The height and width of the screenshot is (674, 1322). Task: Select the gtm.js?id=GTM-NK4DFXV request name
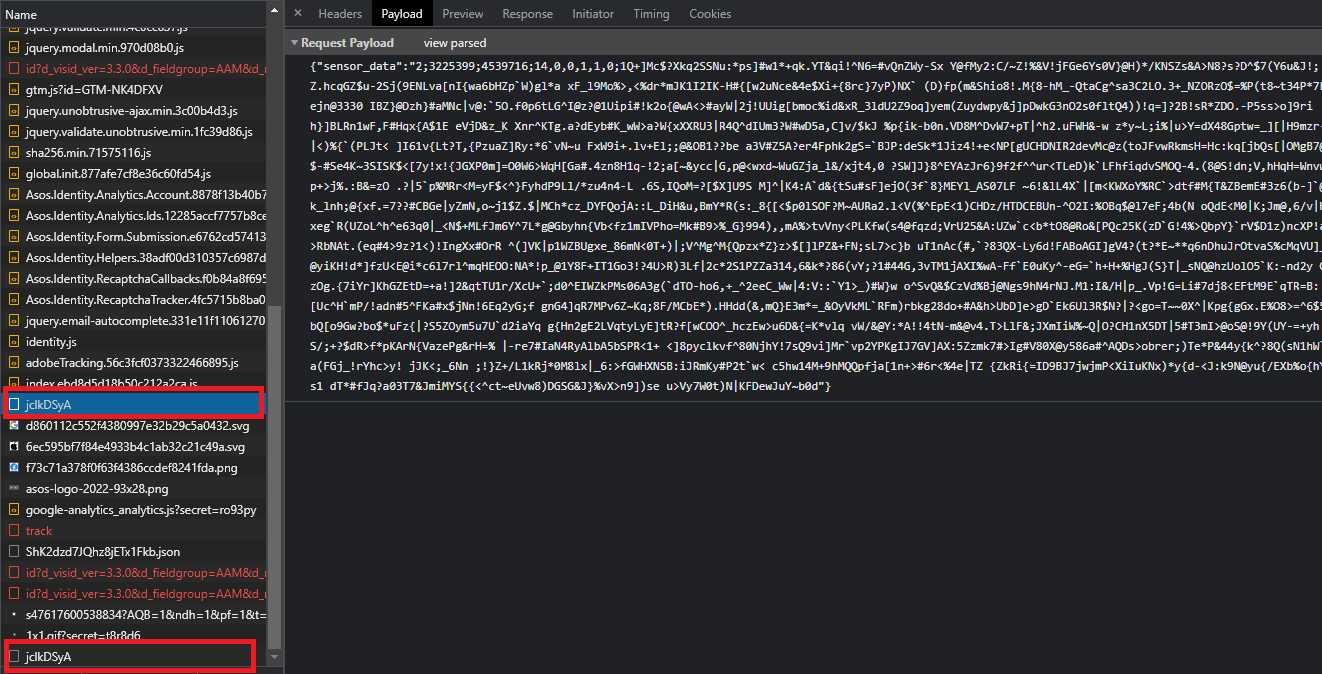[x=94, y=89]
